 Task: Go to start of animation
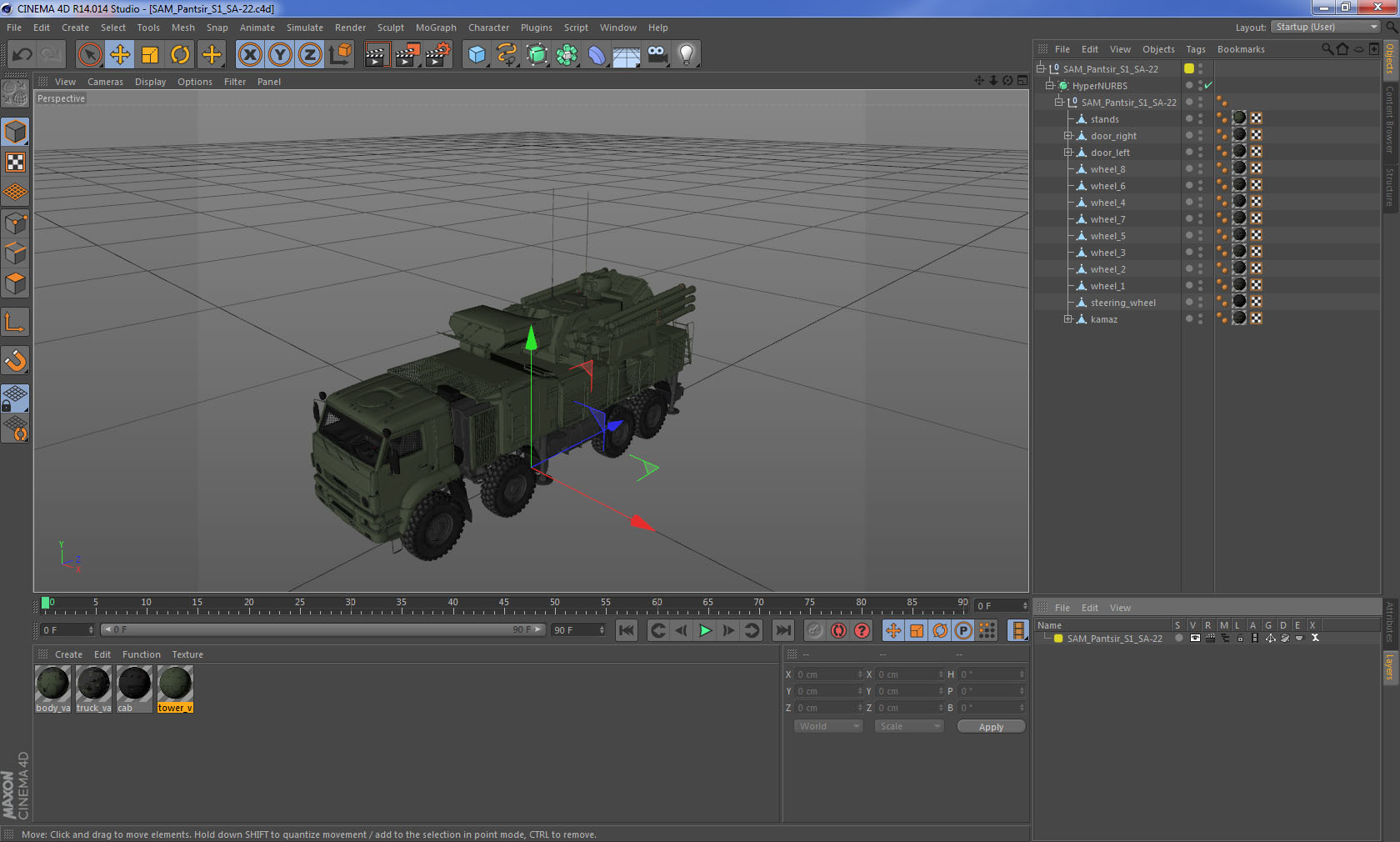627,630
